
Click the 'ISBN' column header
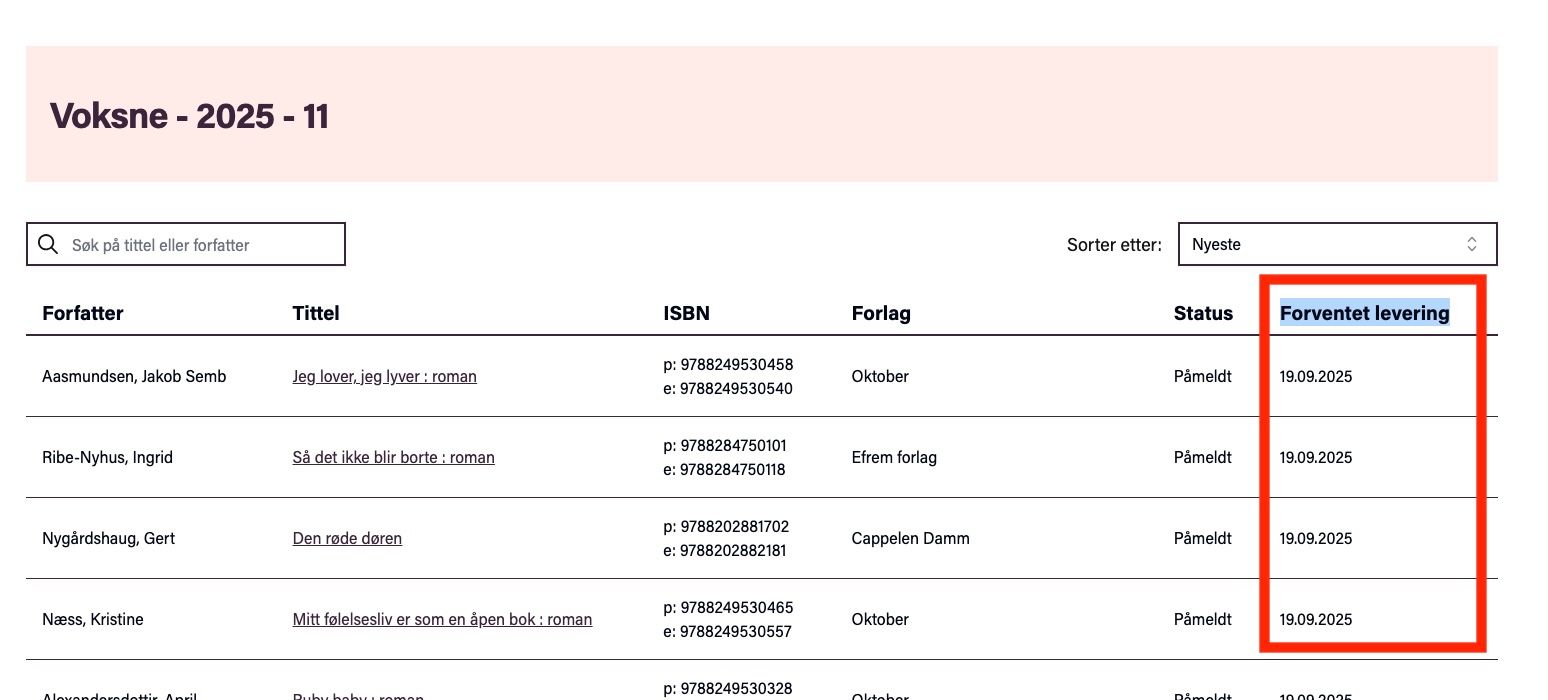point(686,313)
